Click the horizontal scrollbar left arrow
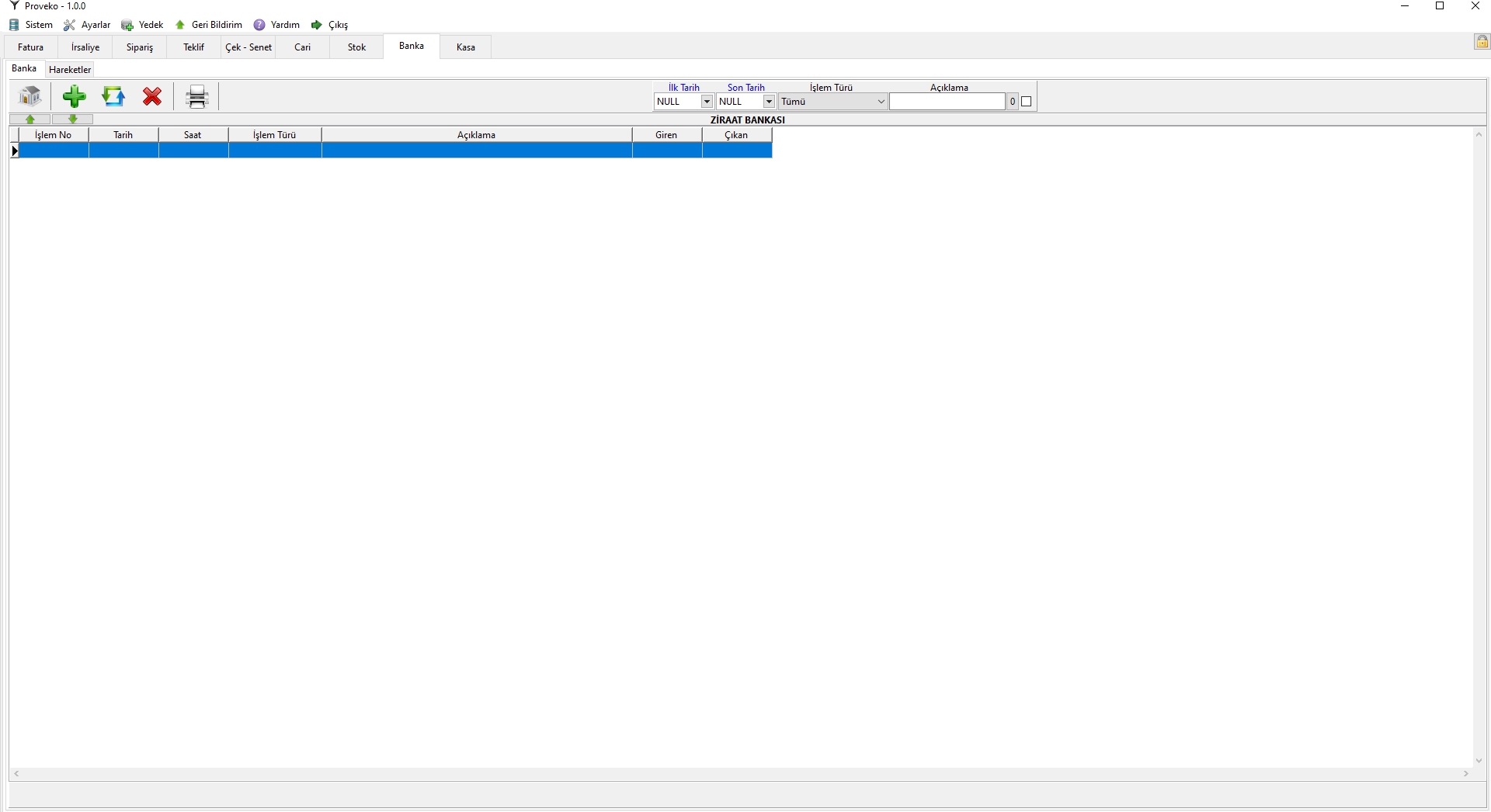 (x=16, y=774)
